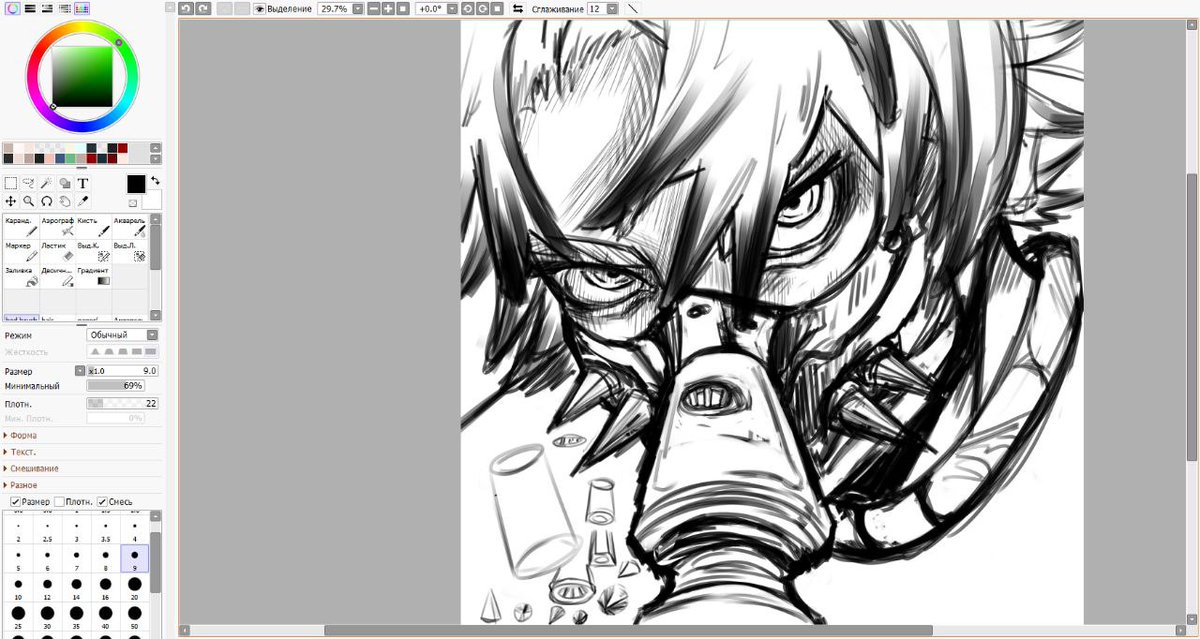Toggle the Смесь checkbox
The width and height of the screenshot is (1200, 639).
pyautogui.click(x=102, y=501)
